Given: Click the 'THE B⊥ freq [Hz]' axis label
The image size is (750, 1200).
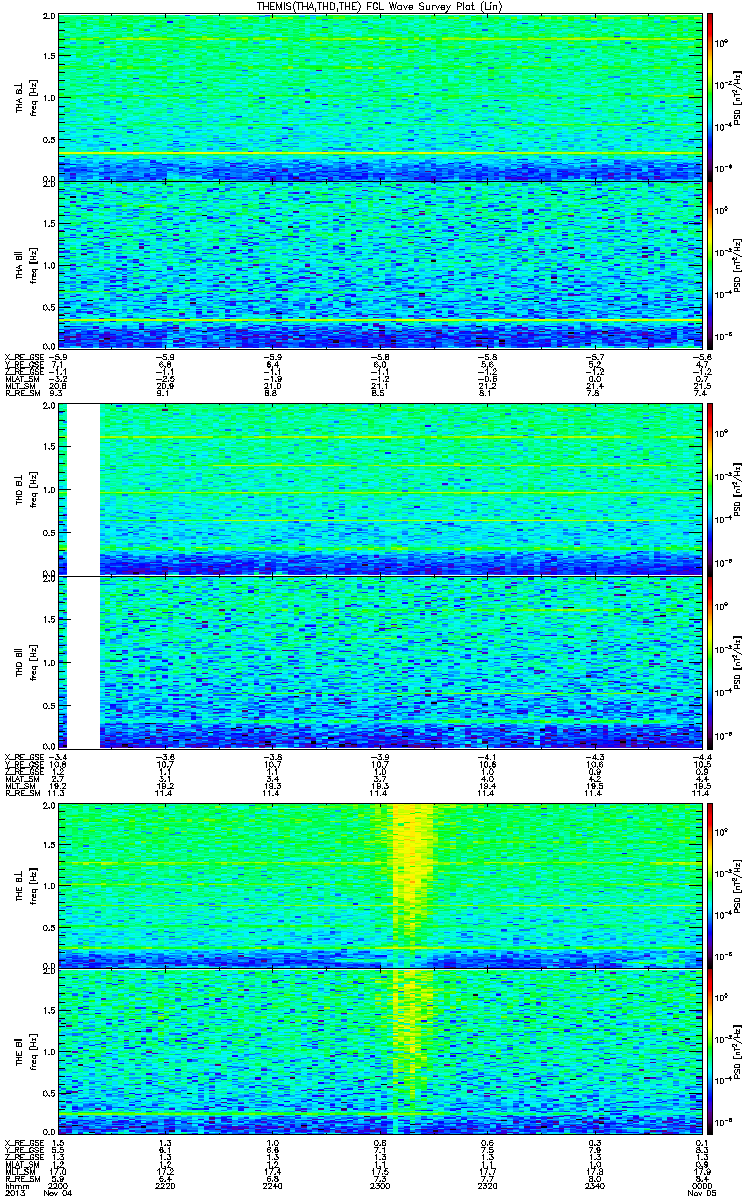Looking at the screenshot, I should click(25, 886).
